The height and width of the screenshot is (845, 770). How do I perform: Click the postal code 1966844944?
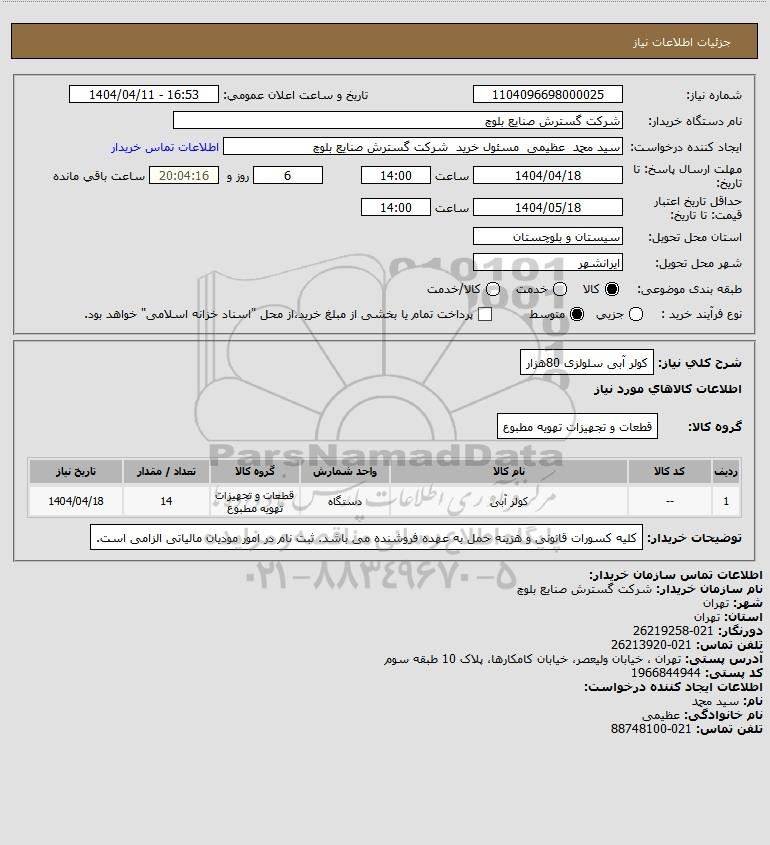pyautogui.click(x=665, y=673)
